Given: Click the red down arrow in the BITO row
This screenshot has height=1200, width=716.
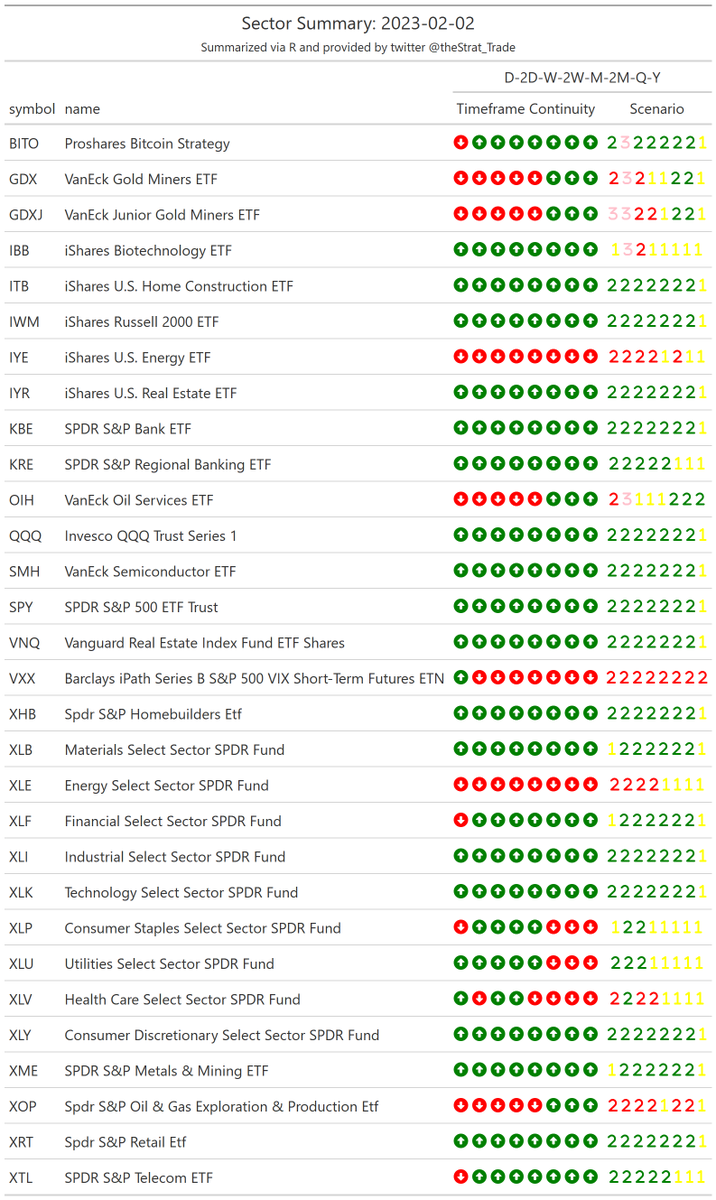Looking at the screenshot, I should [461, 143].
